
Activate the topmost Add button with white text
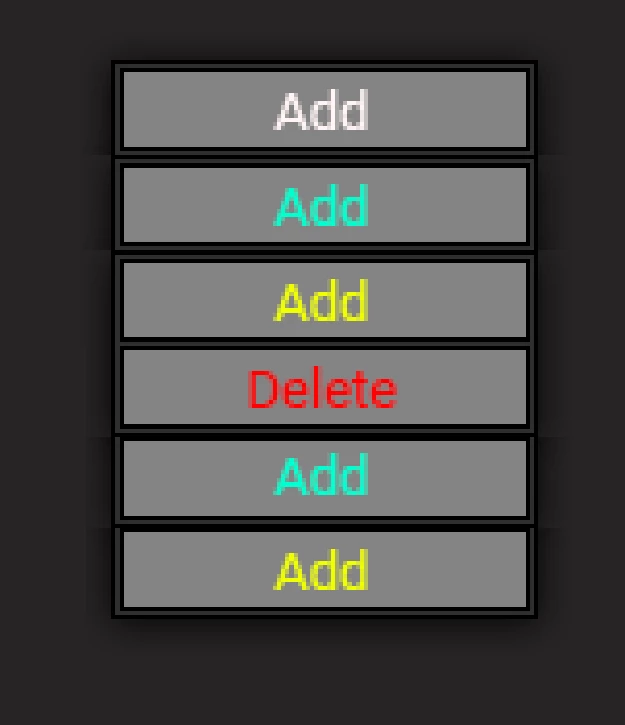325,110
